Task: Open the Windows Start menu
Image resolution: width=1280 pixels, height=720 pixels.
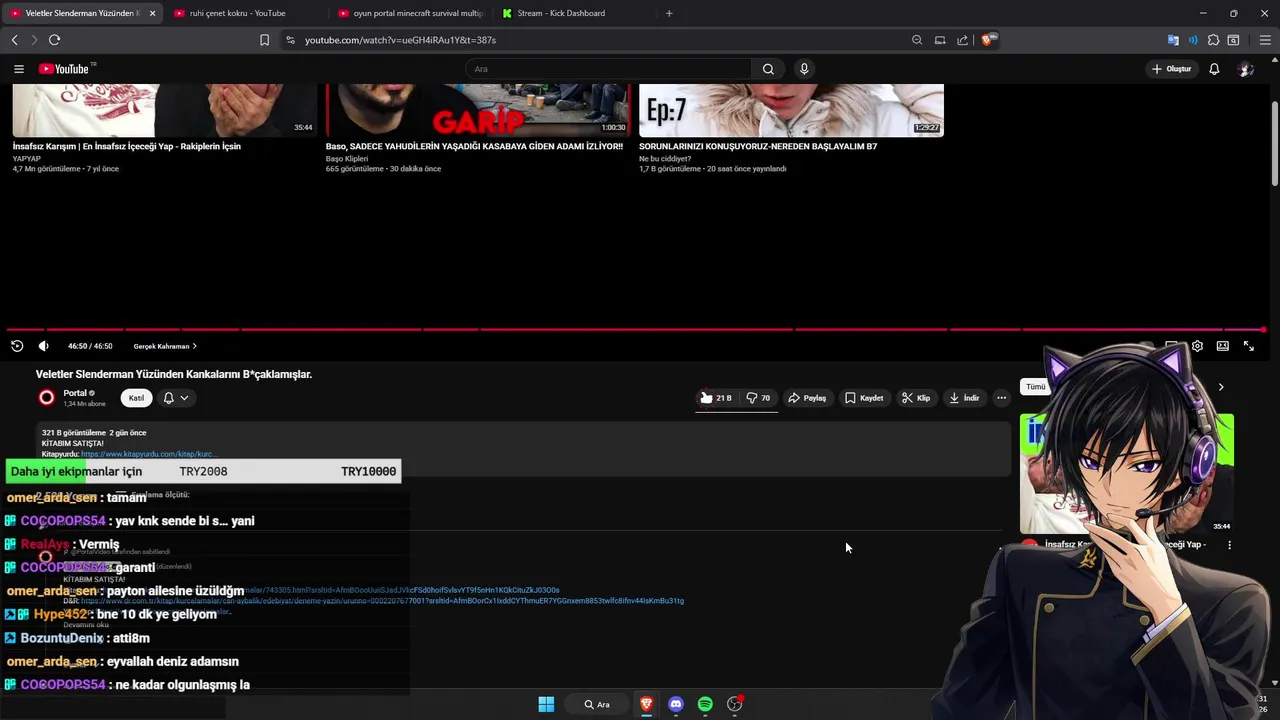Action: tap(546, 704)
